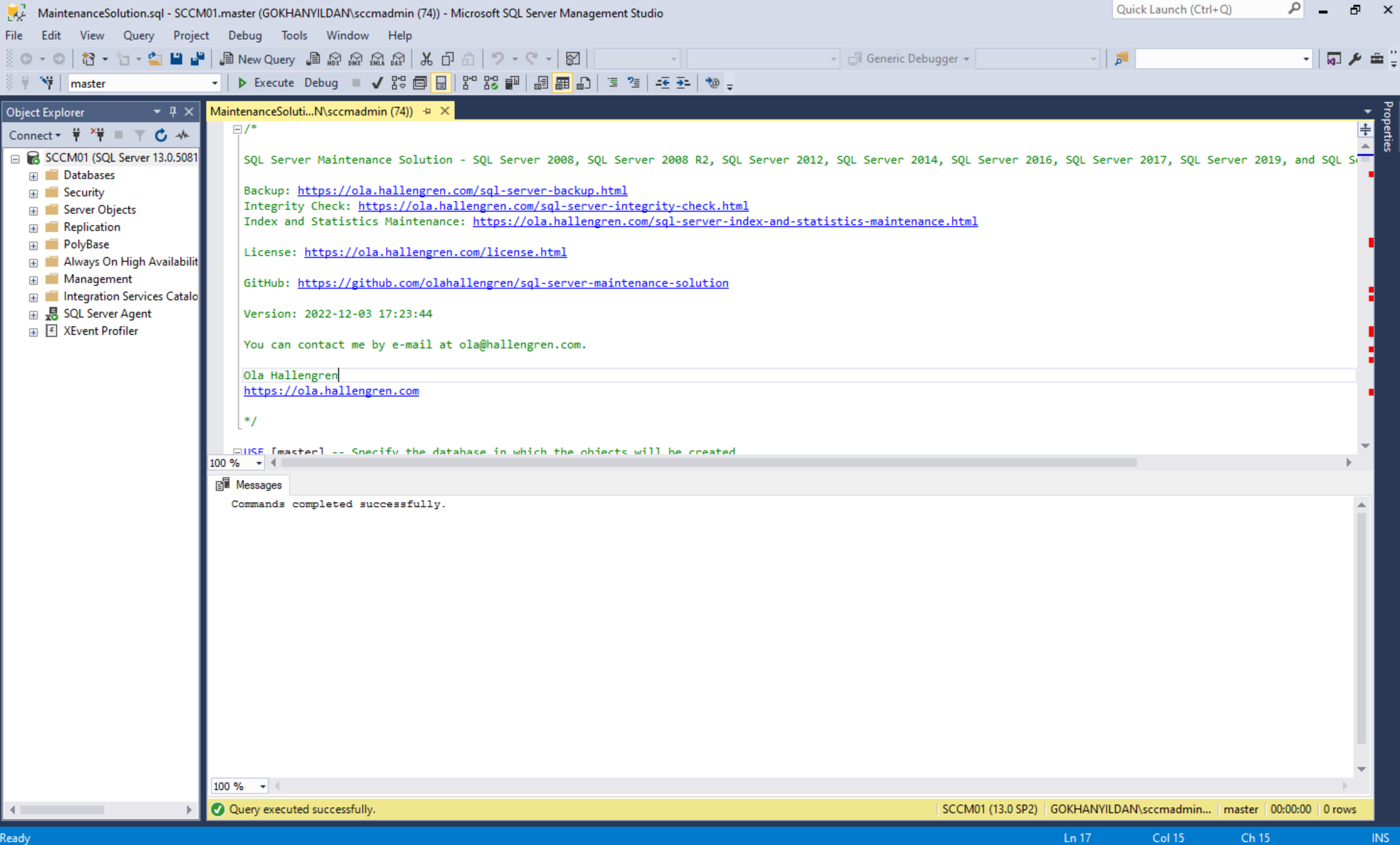Viewport: 1400px width, 845px height.
Task: Click the sql-server-backup.html link
Action: [x=462, y=191]
